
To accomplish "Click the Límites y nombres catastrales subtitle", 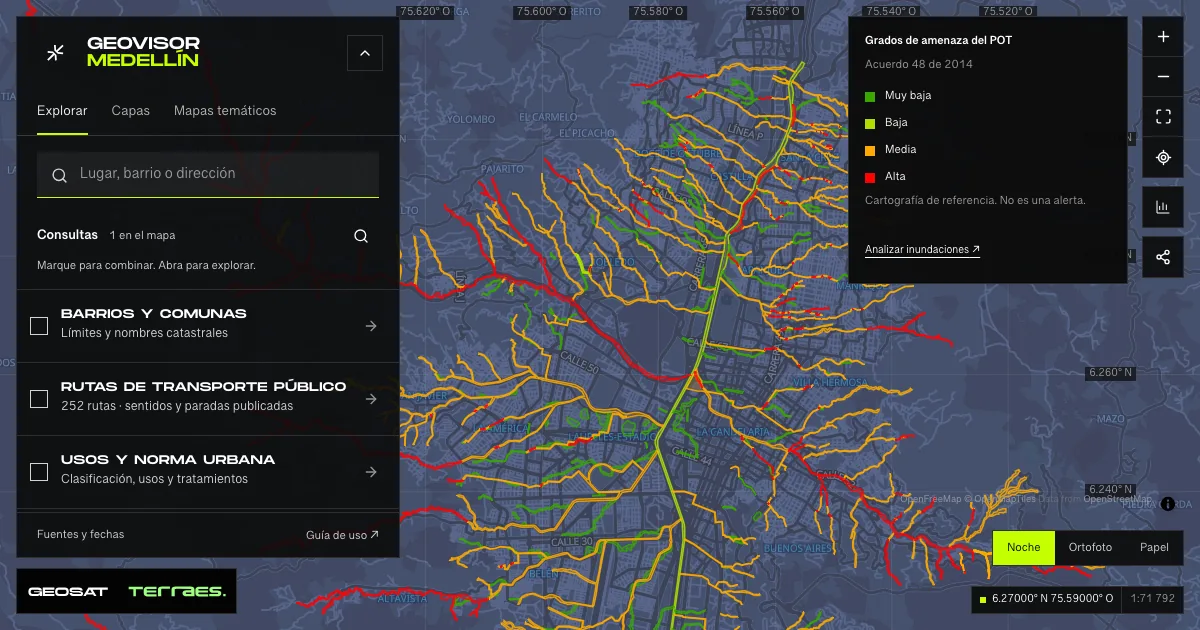I will point(144,333).
